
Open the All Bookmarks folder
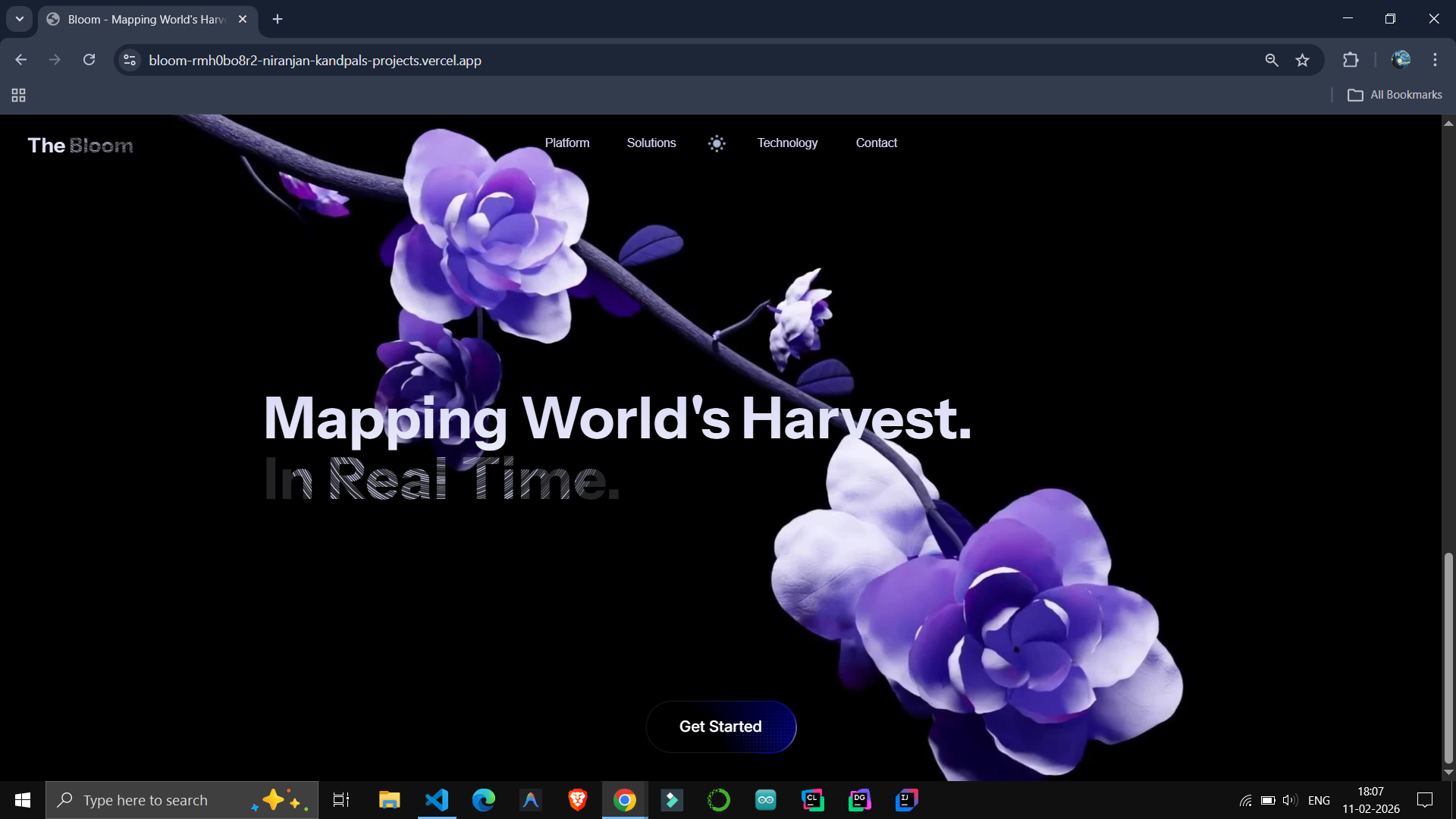pos(1395,95)
